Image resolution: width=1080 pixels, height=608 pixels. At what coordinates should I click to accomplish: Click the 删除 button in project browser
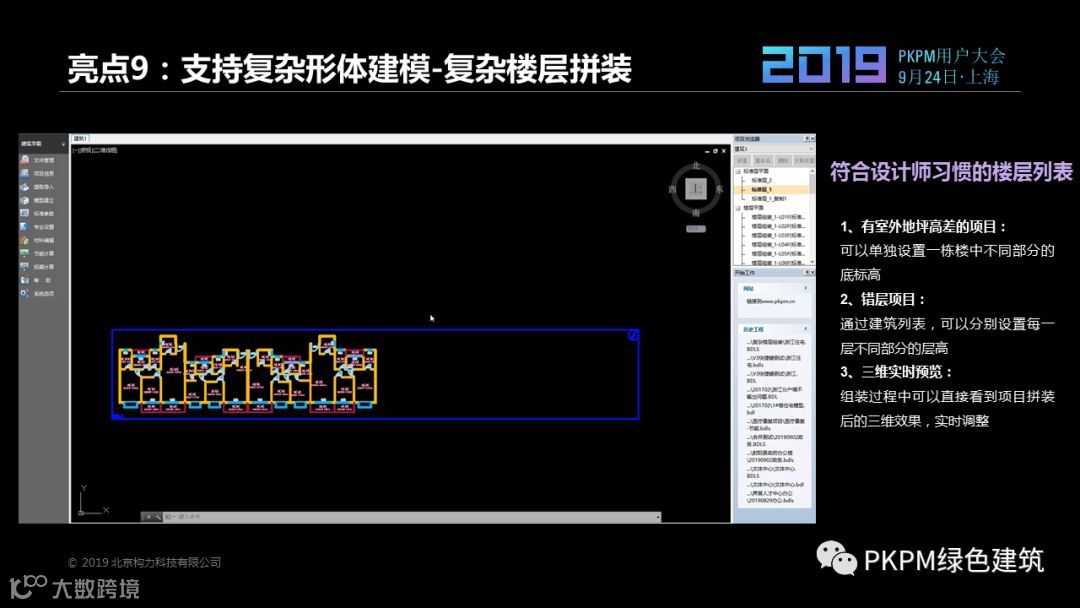(x=782, y=160)
